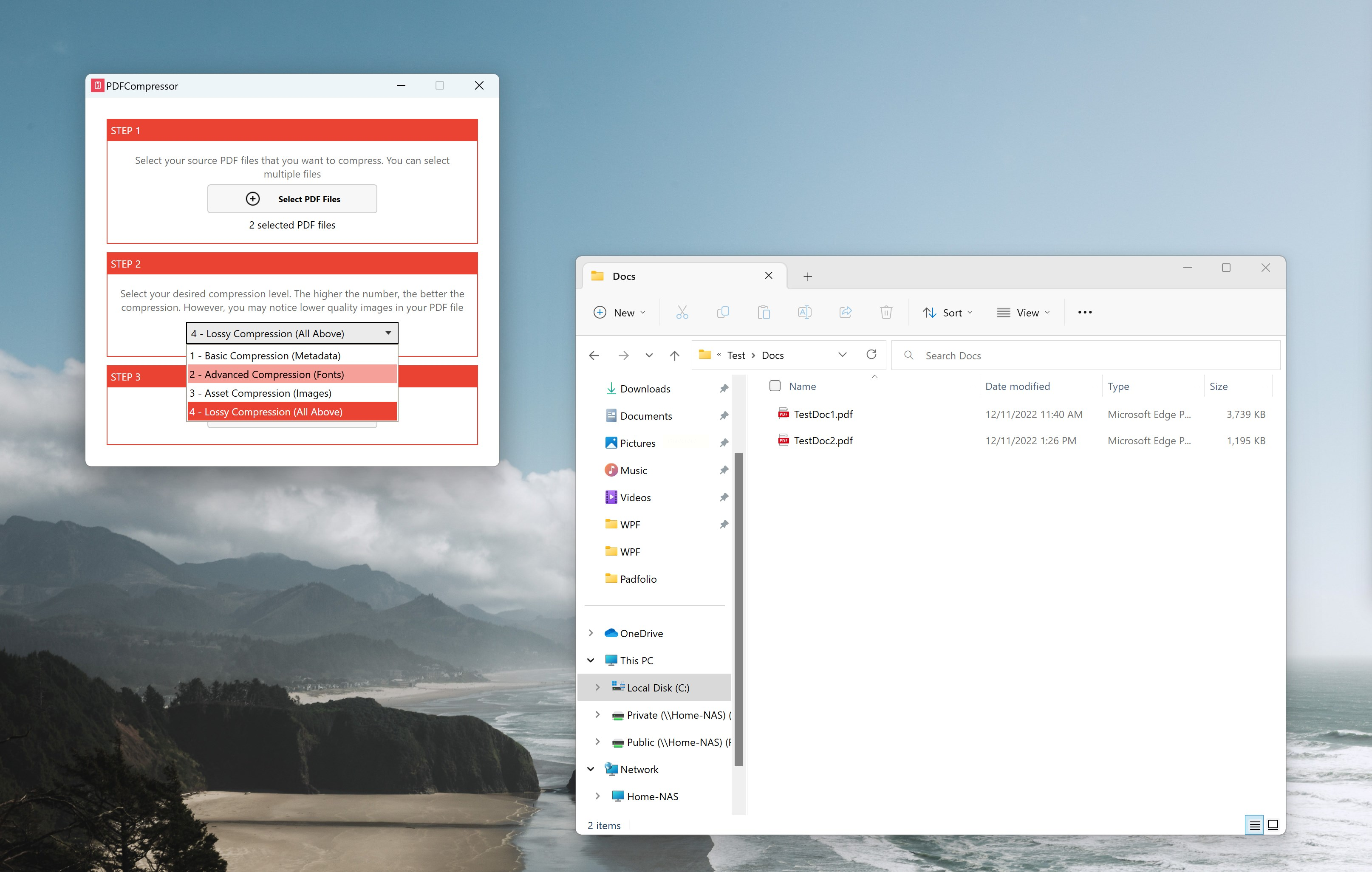Viewport: 1372px width, 872px height.
Task: Switch to large thumbnails view icon
Action: pyautogui.click(x=1273, y=825)
